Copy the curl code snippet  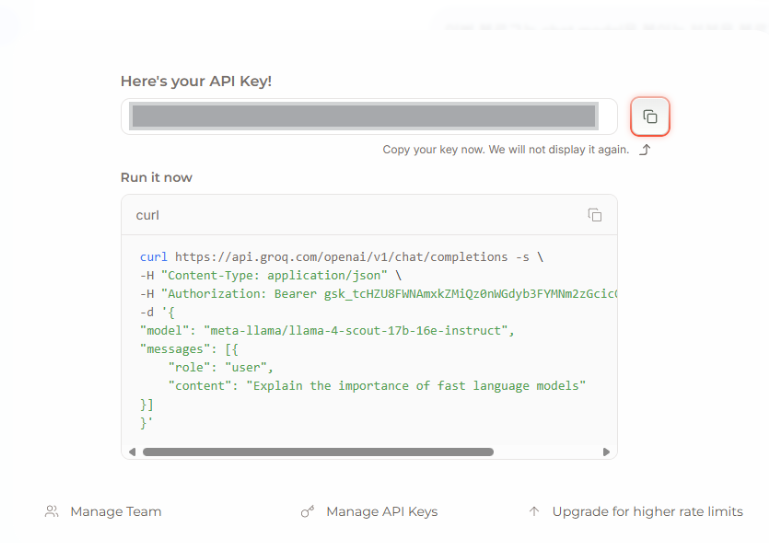(x=594, y=215)
